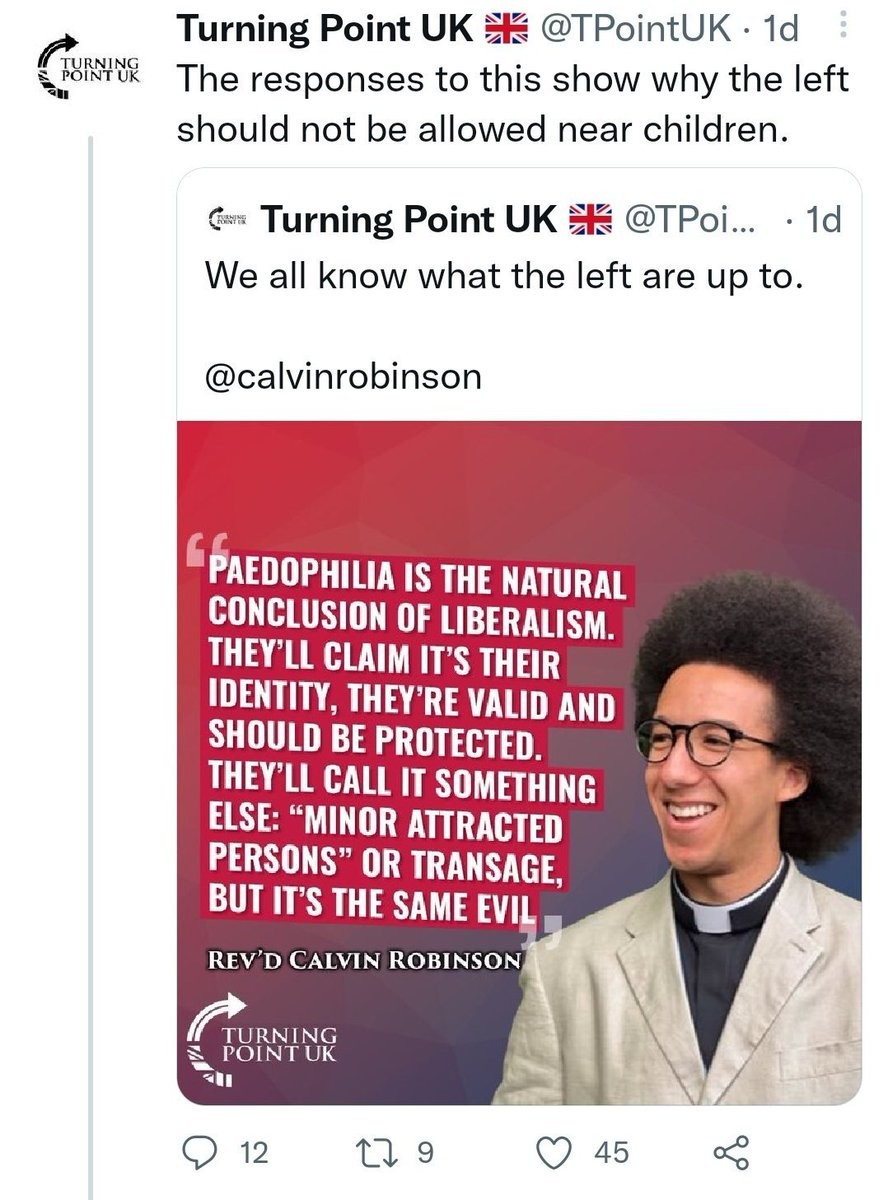
Task: Click the retweet count 9
Action: [424, 1153]
